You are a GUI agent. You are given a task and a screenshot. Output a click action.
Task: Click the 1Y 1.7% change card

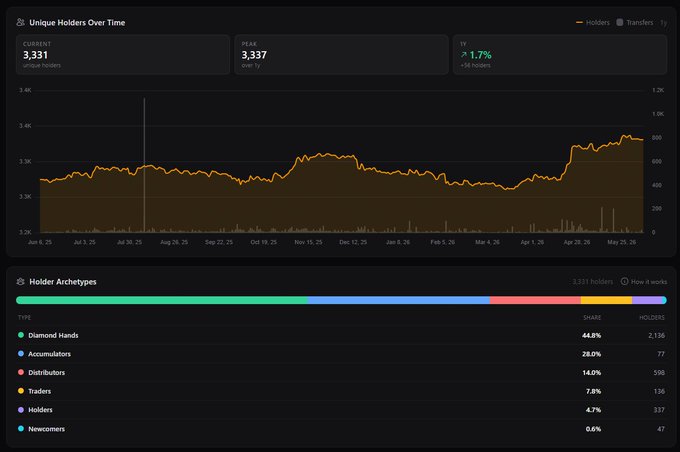(560, 55)
